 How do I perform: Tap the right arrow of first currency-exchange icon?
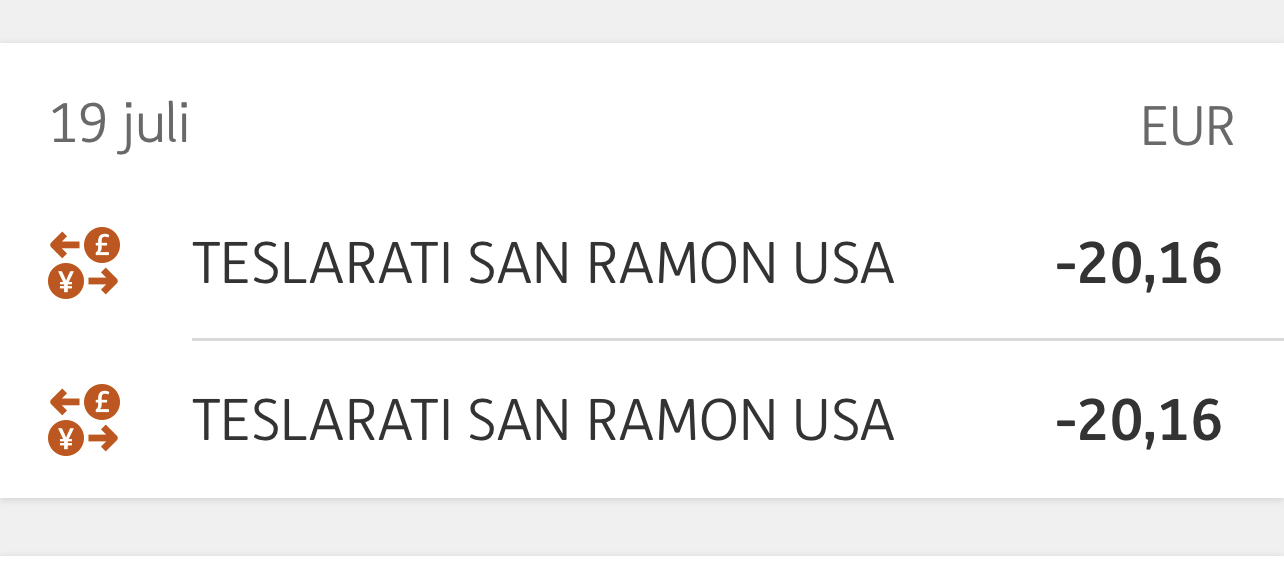[x=103, y=283]
